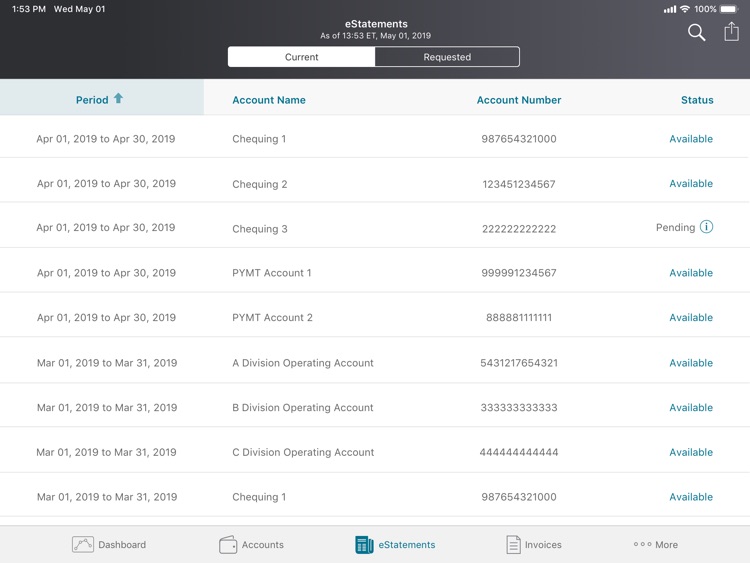Go to the Invoices tab label
Image resolution: width=750 pixels, height=563 pixels.
(543, 544)
